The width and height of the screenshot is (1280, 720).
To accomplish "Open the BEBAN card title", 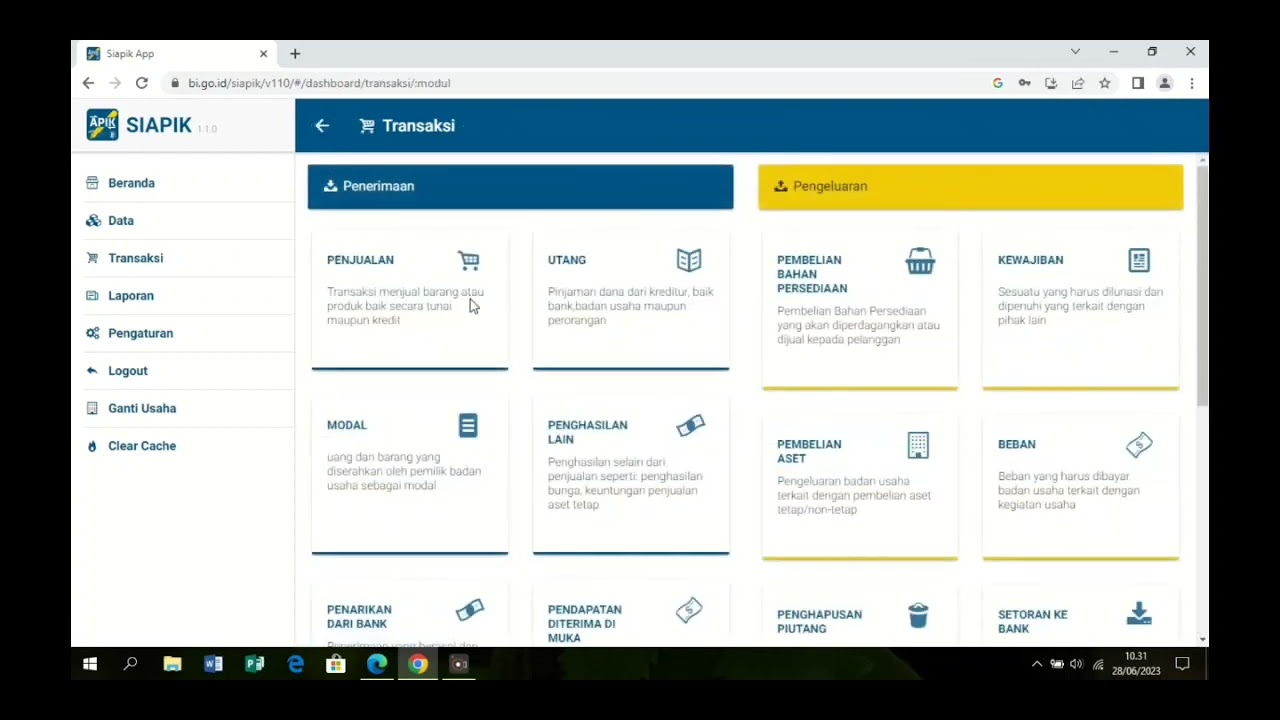I will 1016,444.
